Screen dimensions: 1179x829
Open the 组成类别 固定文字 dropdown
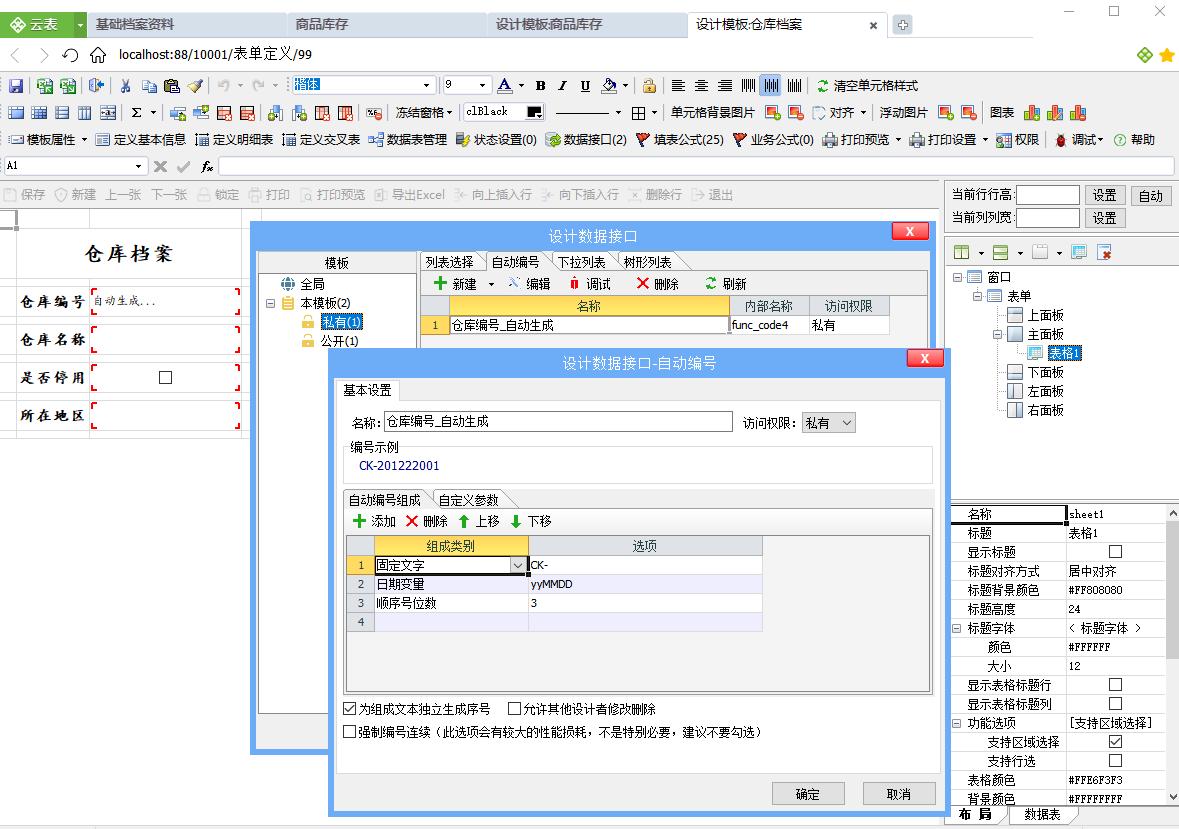[517, 564]
